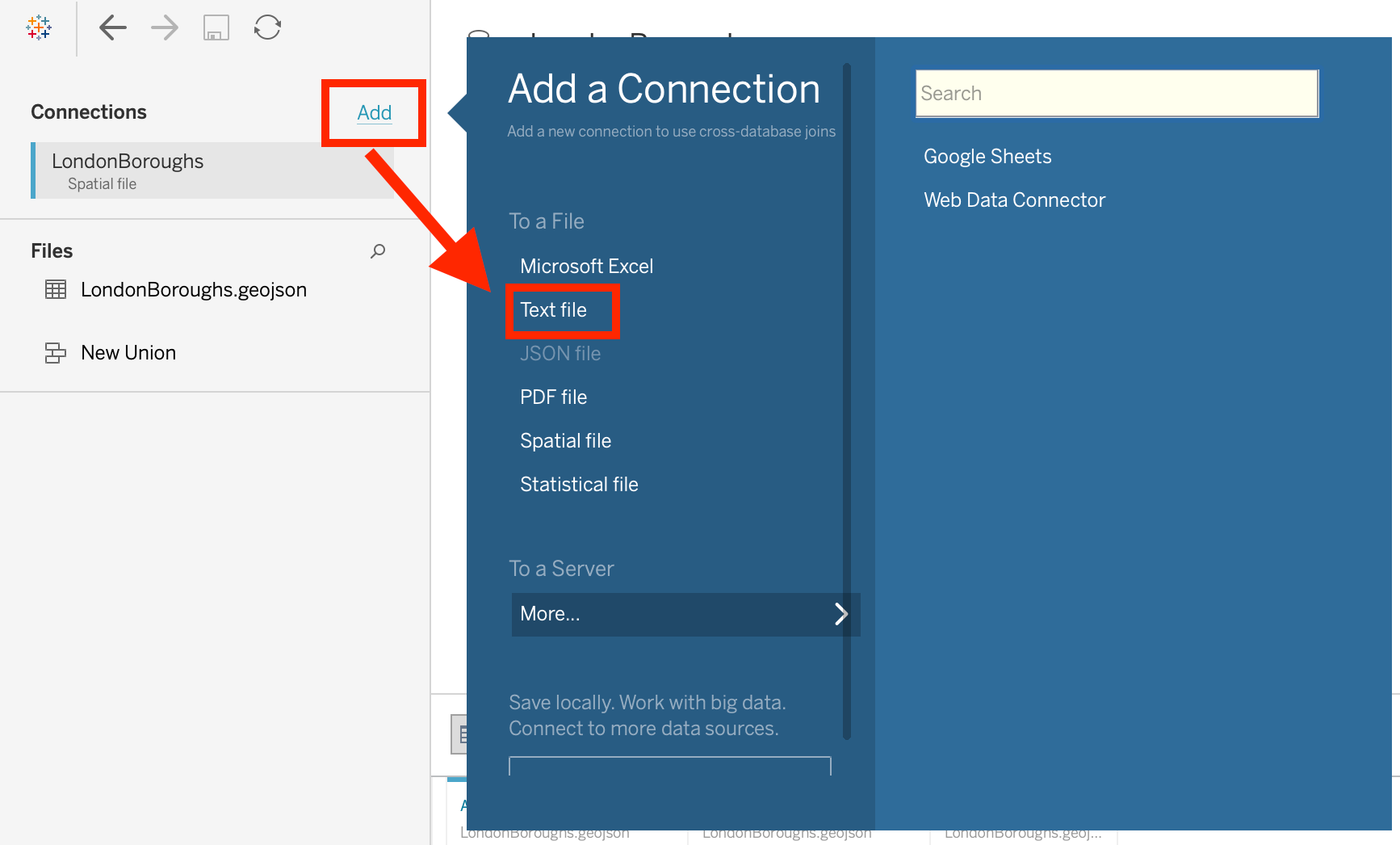Connect to a Statistical file
Image resolution: width=1400 pixels, height=845 pixels.
(580, 485)
